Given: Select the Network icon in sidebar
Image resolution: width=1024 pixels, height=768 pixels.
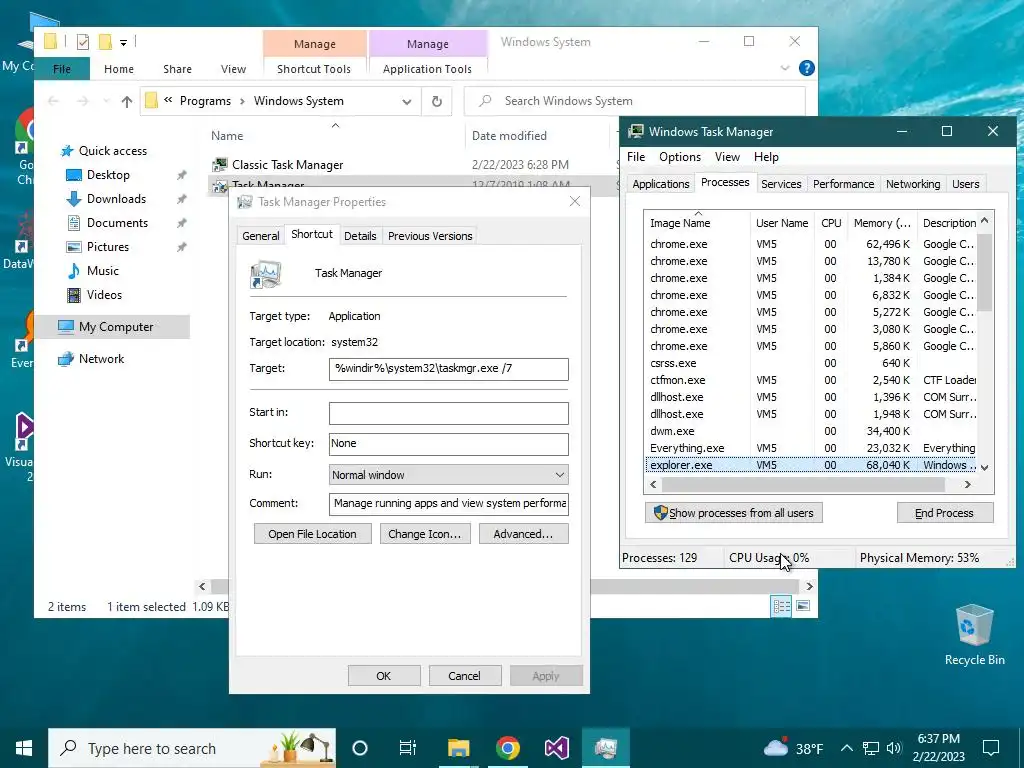Looking at the screenshot, I should 65,359.
